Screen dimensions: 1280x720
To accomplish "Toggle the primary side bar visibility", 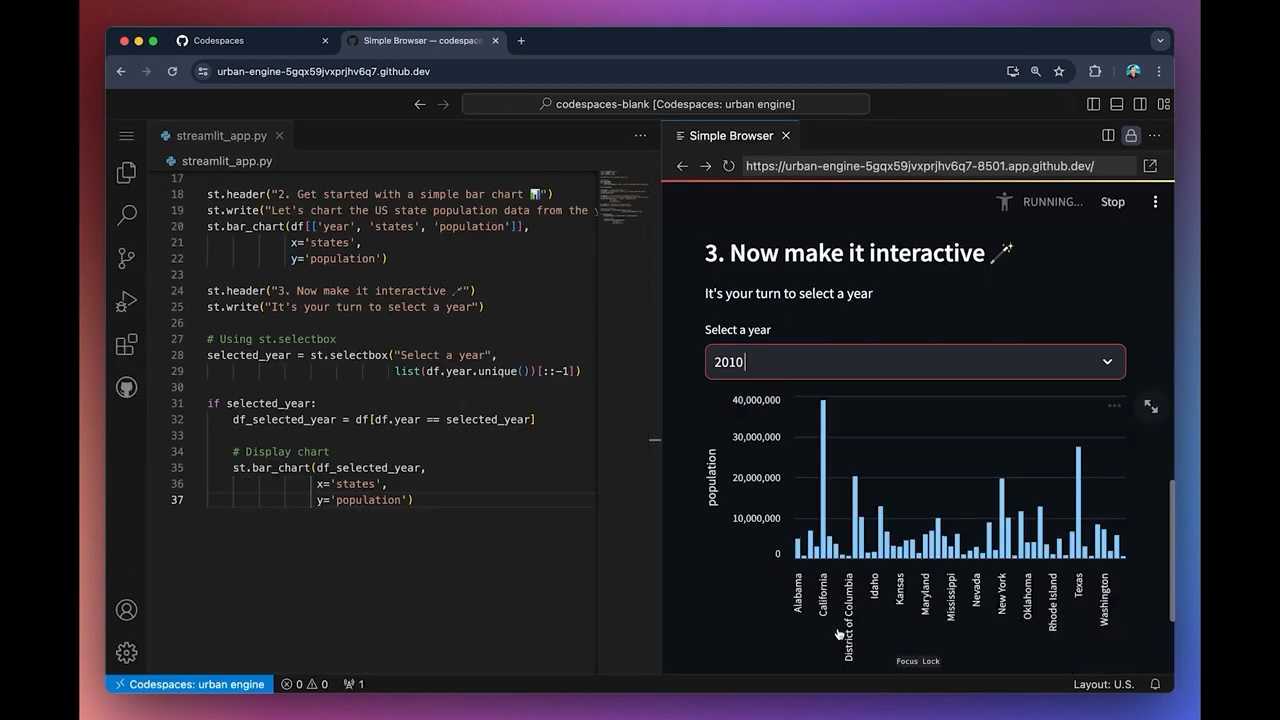I will pos(1093,104).
